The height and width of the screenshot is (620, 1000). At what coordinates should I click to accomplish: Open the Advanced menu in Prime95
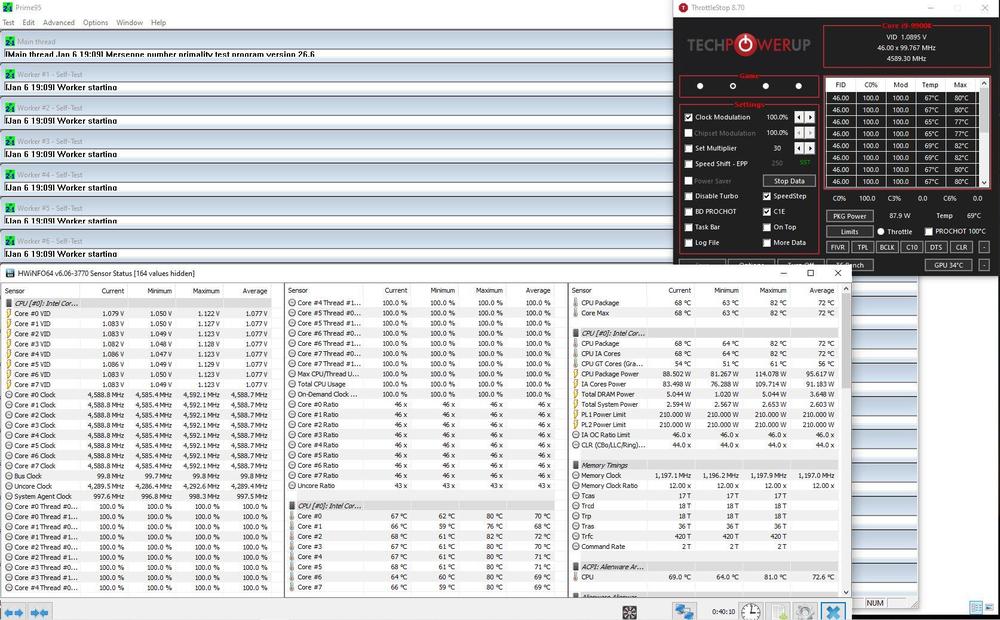point(58,22)
